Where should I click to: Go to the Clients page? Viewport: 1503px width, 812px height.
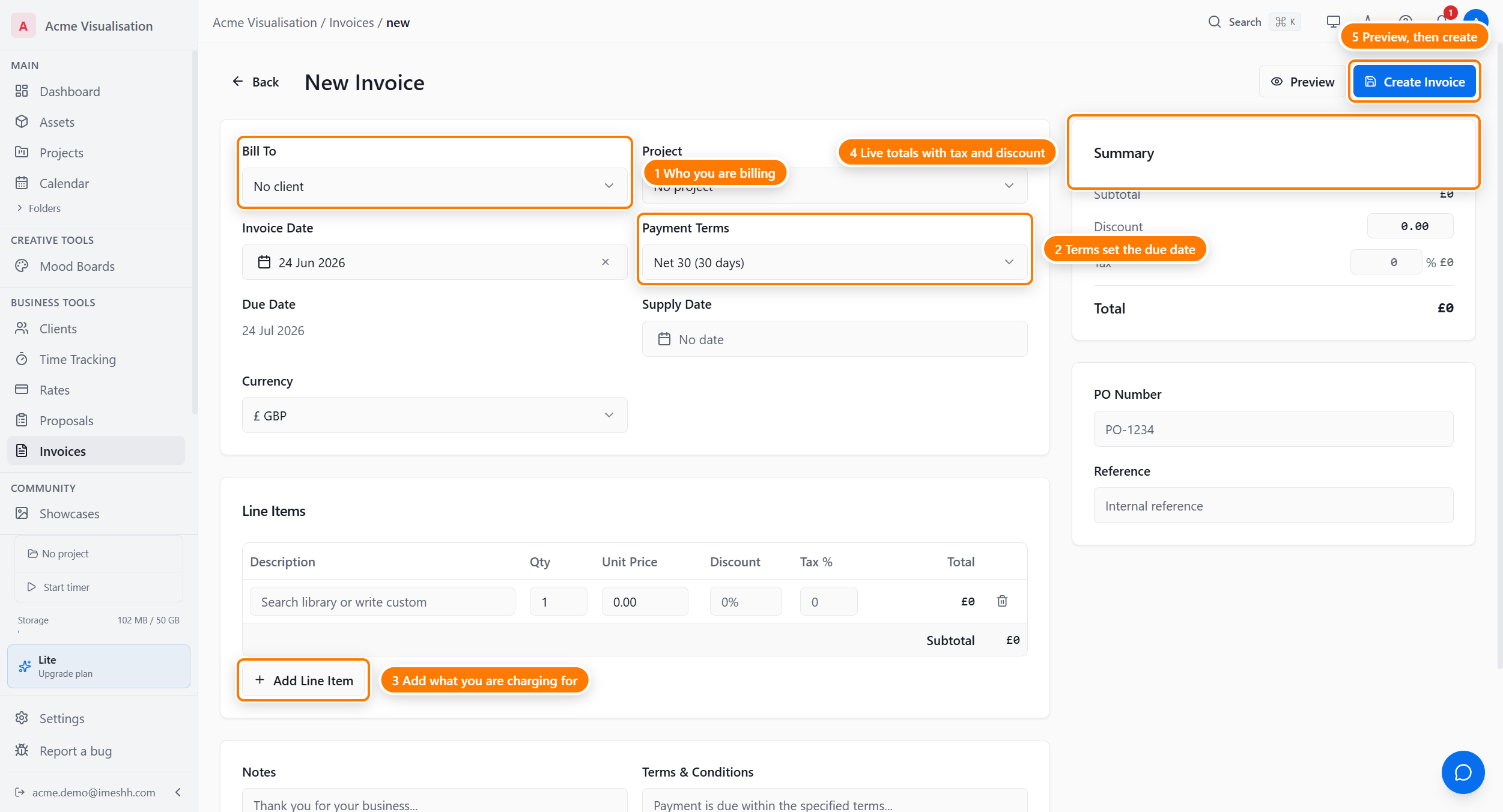96,329
